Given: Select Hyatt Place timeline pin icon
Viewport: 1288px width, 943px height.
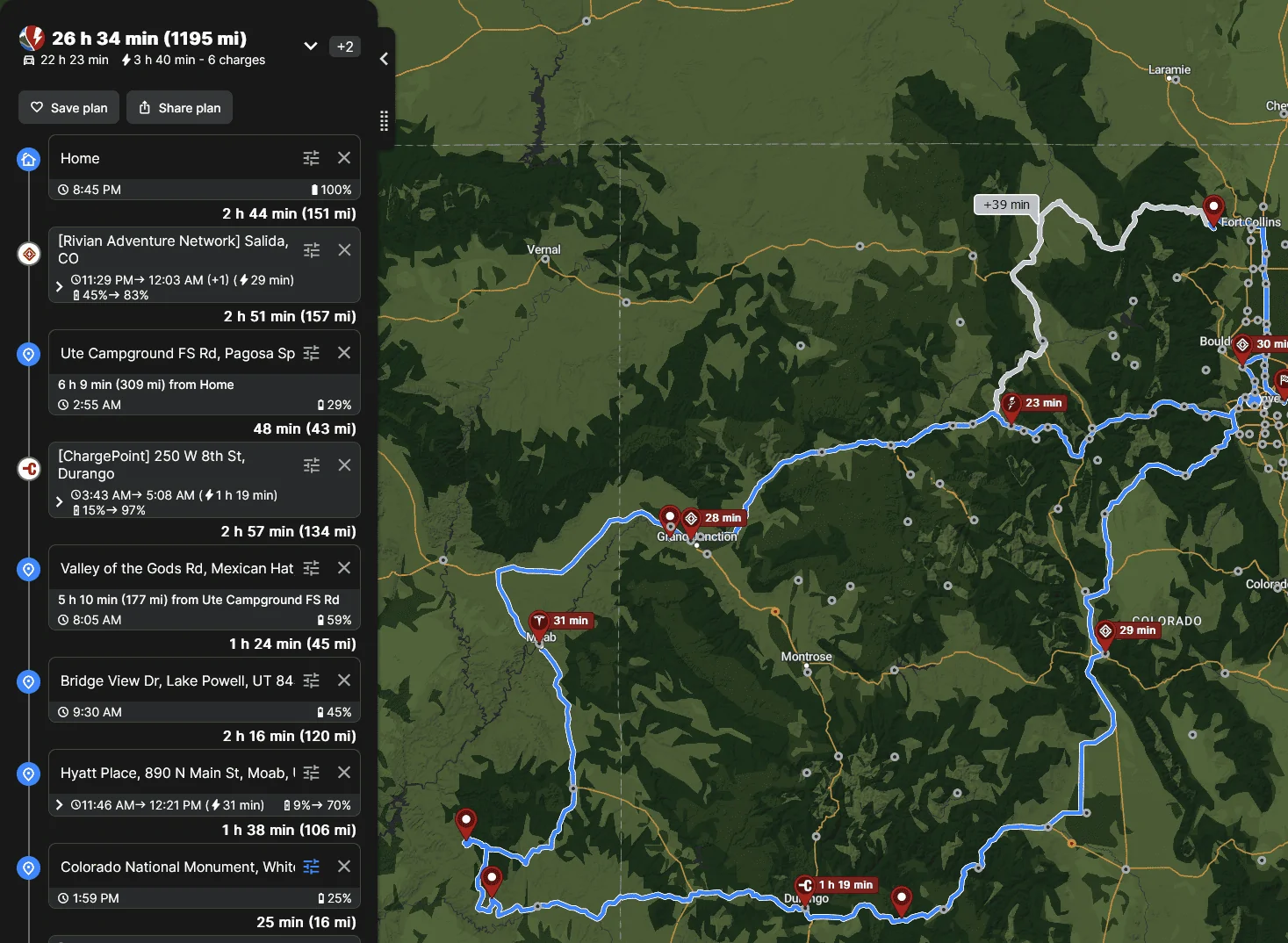Looking at the screenshot, I should (x=29, y=774).
